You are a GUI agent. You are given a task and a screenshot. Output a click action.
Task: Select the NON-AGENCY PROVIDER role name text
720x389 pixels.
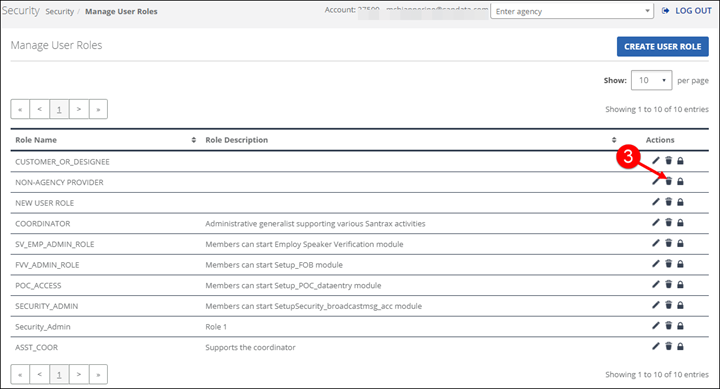(x=59, y=182)
